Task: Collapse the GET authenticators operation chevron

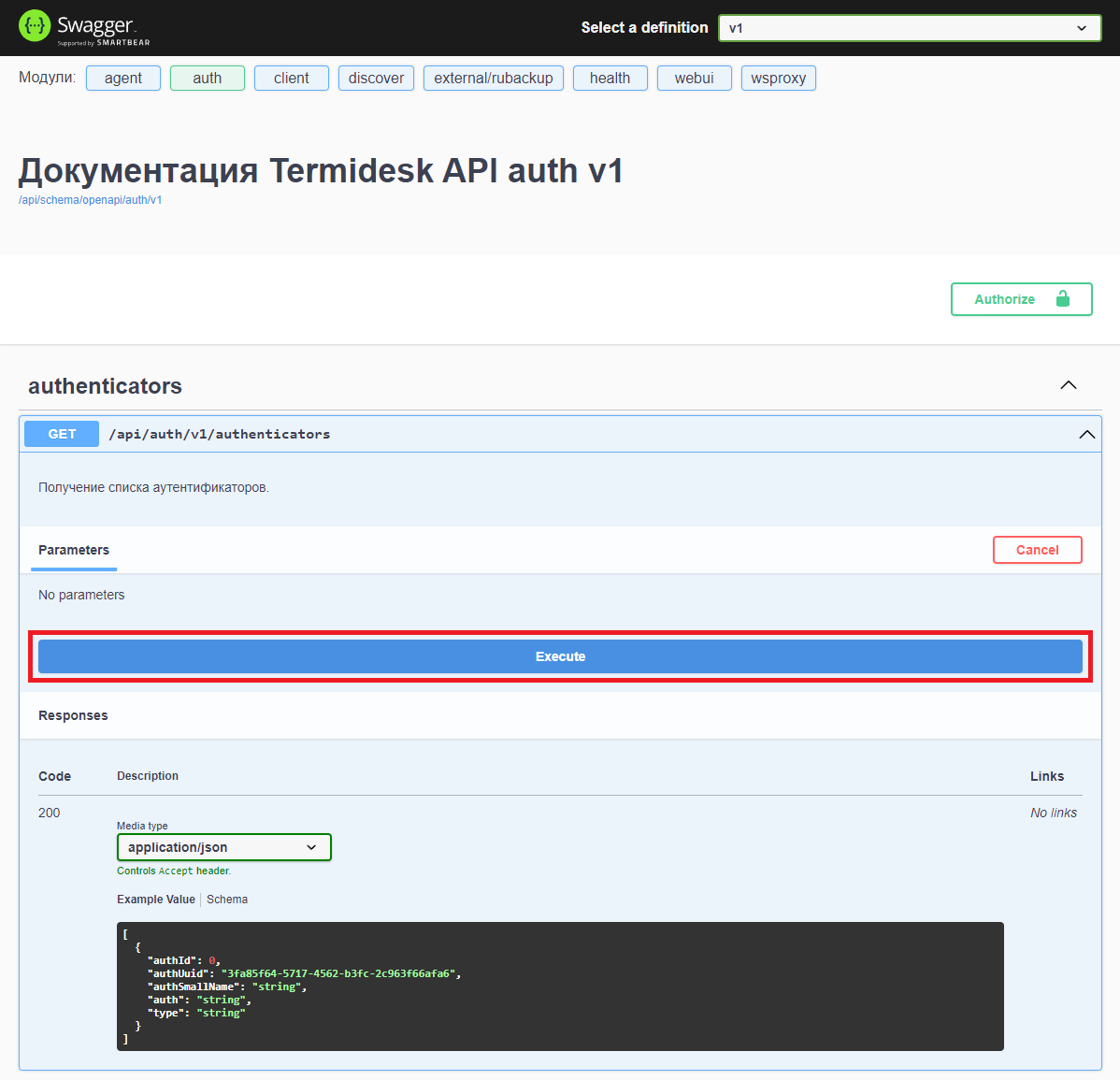Action: click(x=1086, y=434)
